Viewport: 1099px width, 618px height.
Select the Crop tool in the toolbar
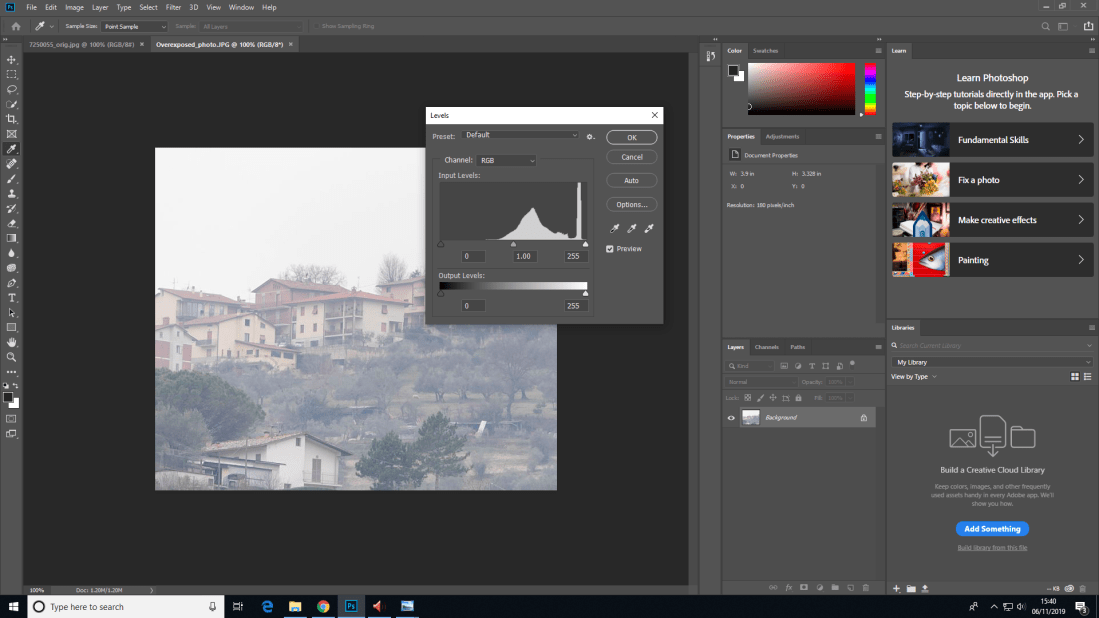[12, 119]
